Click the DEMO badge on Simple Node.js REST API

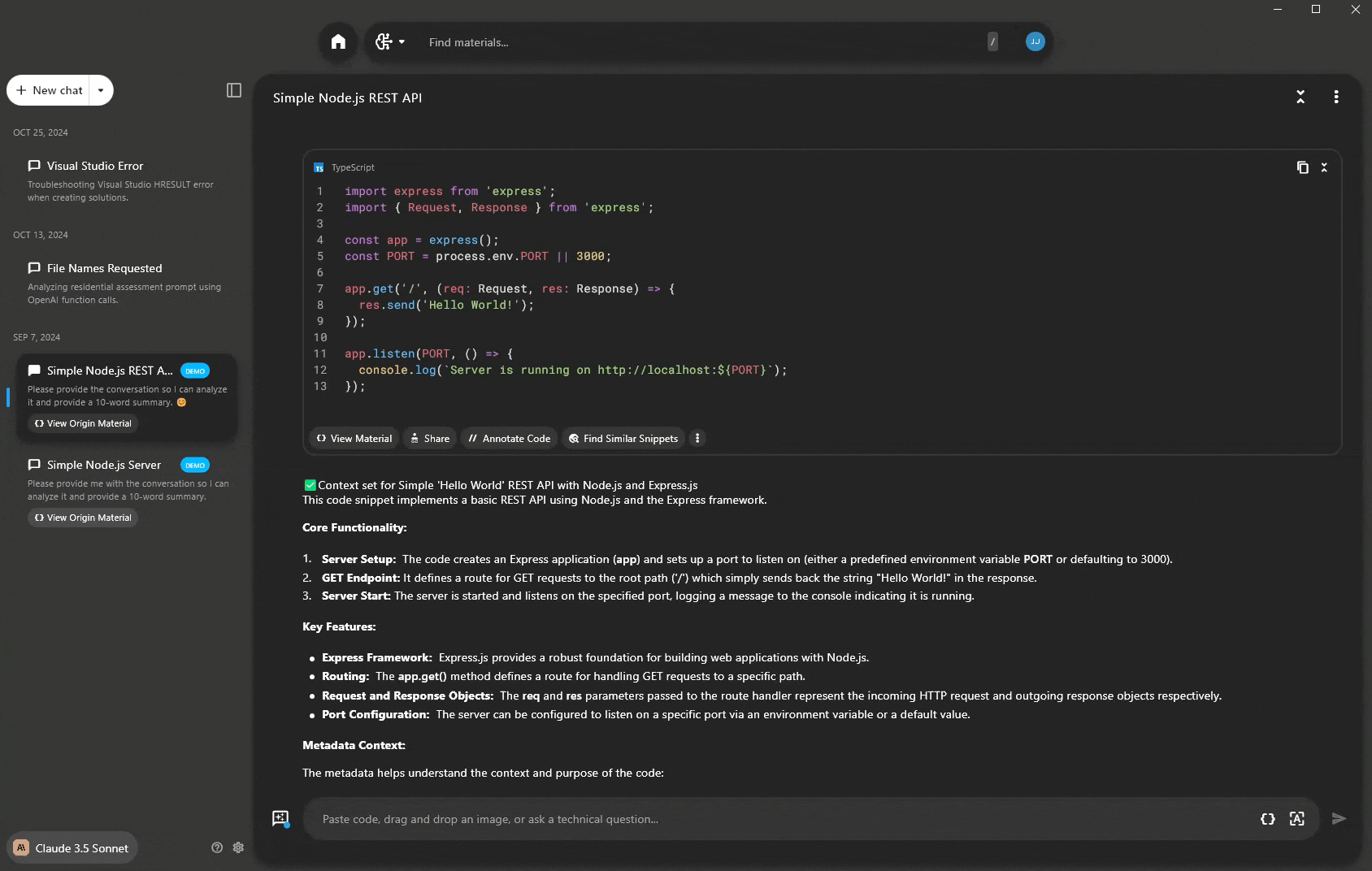pos(195,370)
